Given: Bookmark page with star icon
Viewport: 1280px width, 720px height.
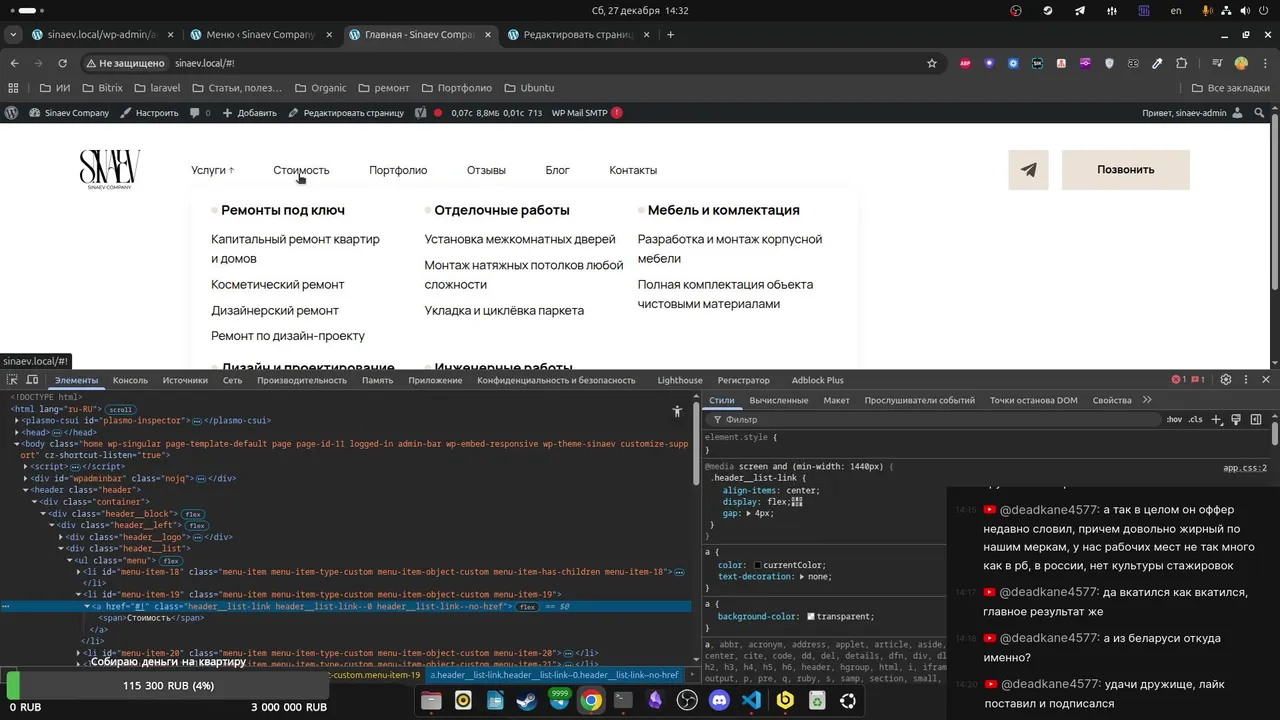Looking at the screenshot, I should [932, 63].
